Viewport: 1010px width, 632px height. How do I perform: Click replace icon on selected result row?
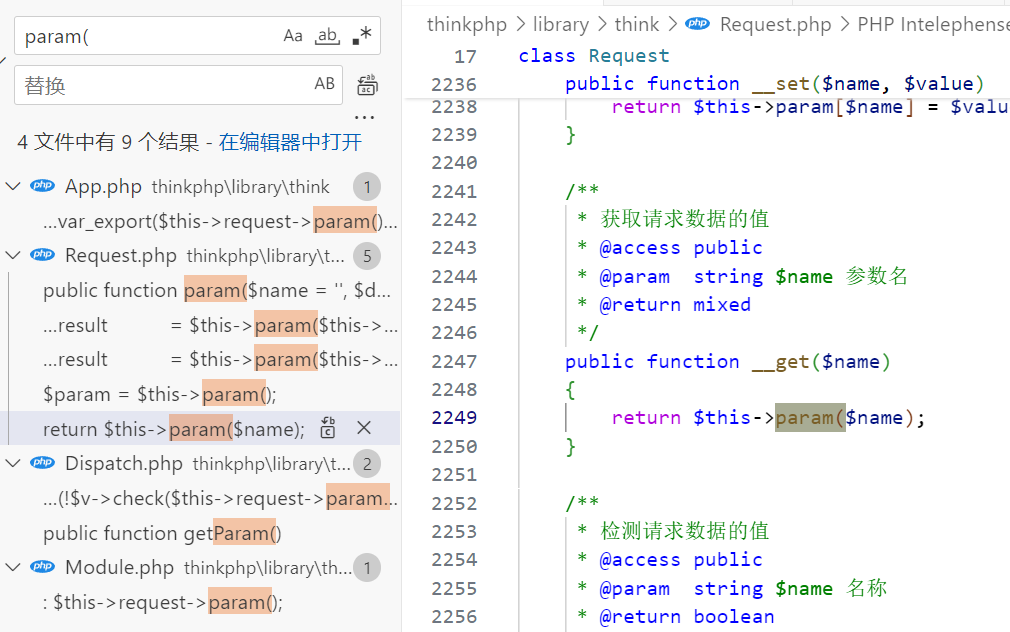[x=328, y=429]
